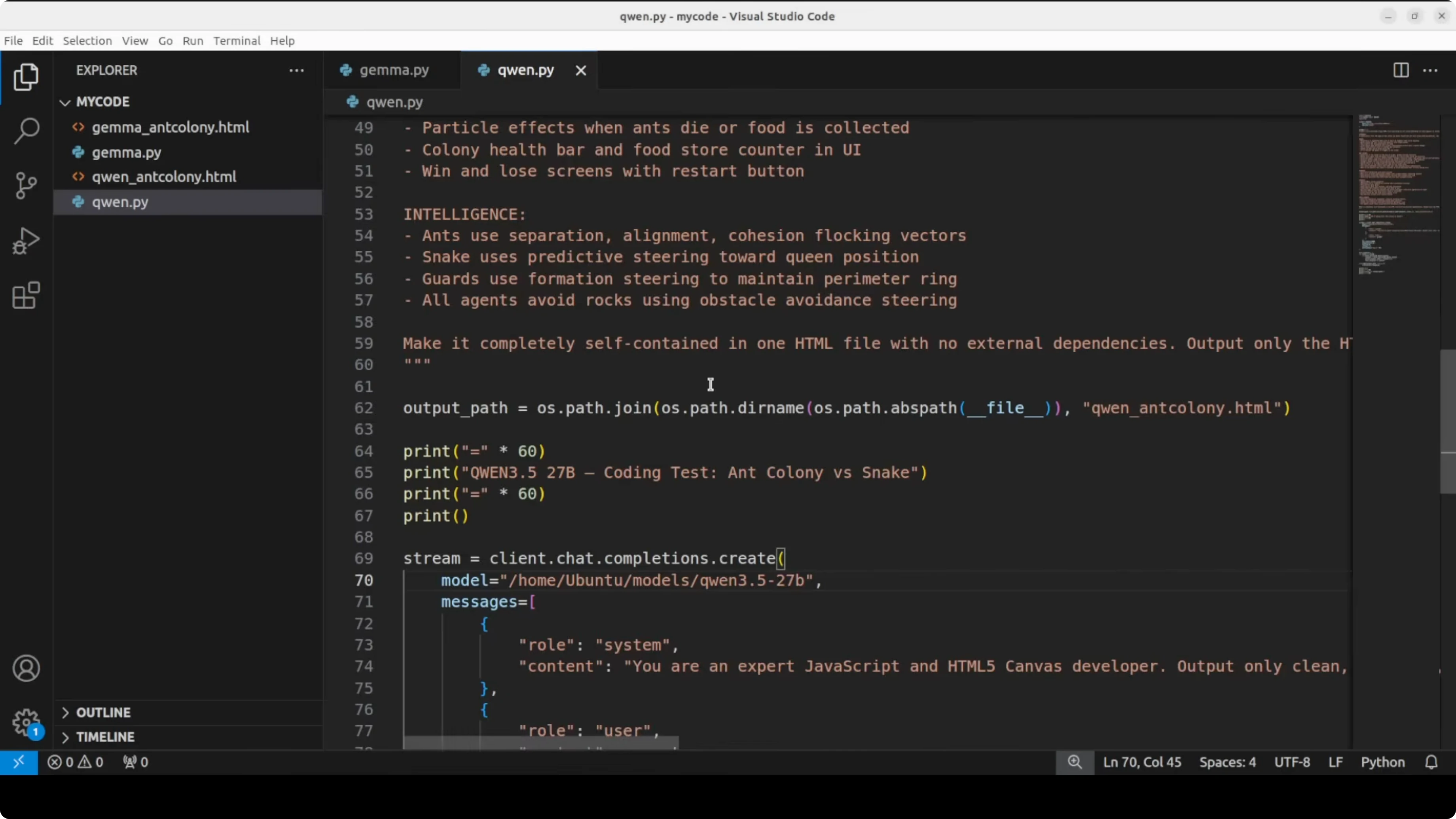Switch to the gemma.py editor tab
The height and width of the screenshot is (819, 1456).
(x=393, y=70)
